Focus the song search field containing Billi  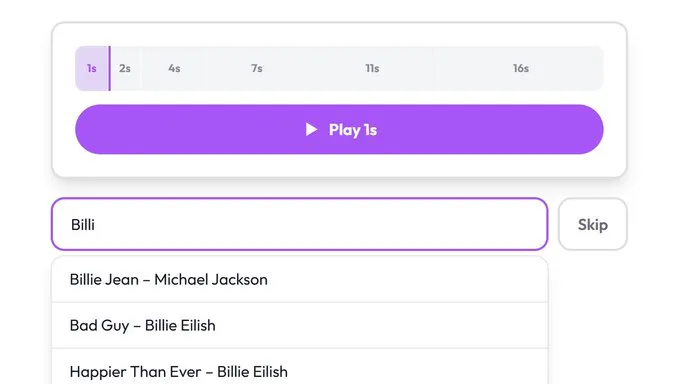pyautogui.click(x=300, y=224)
